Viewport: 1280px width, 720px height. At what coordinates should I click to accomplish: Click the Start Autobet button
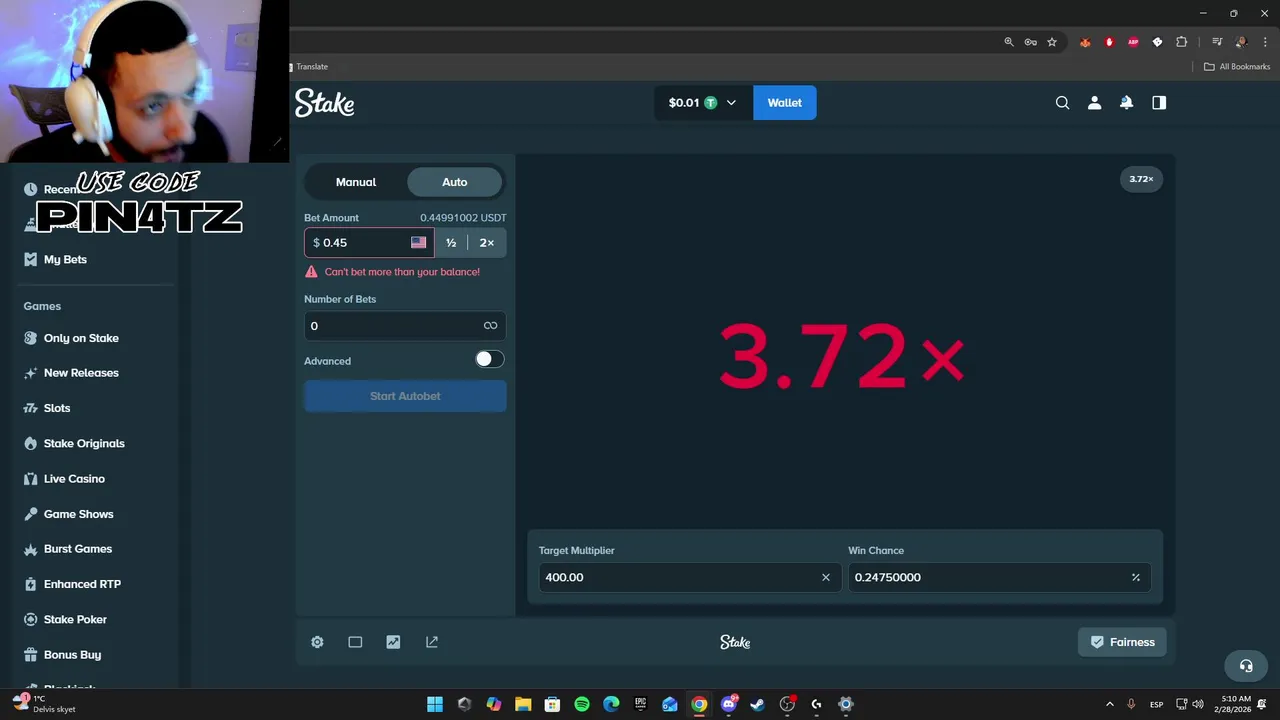(x=405, y=396)
